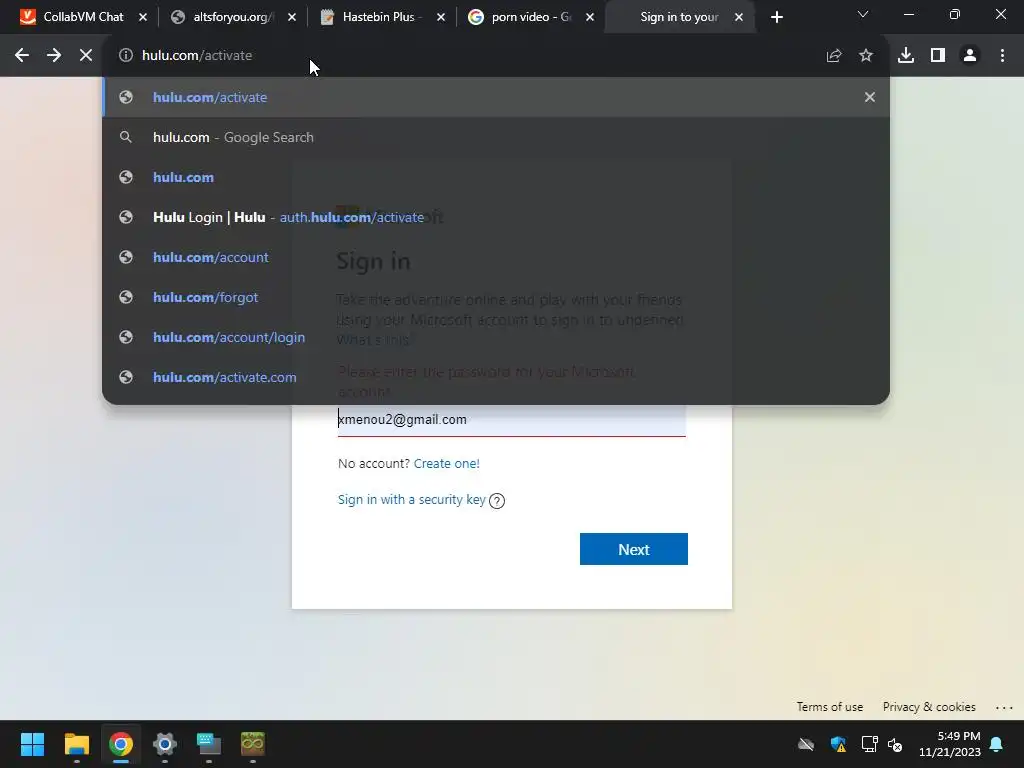Bookmark this page with the star
Screen dimensions: 1024x768
(x=866, y=56)
